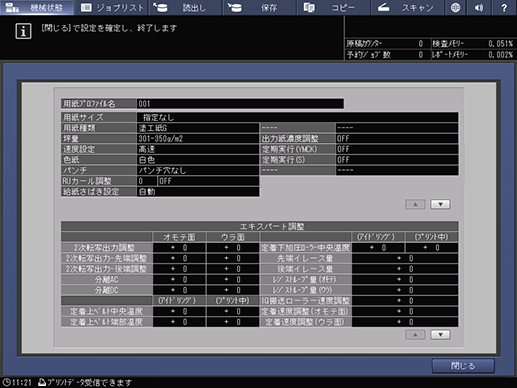Click the info icon beside the message
The image size is (517, 388).
(x=23, y=31)
